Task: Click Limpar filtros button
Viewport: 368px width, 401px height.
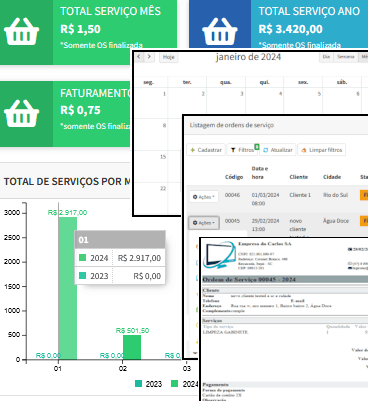Action: [322, 150]
